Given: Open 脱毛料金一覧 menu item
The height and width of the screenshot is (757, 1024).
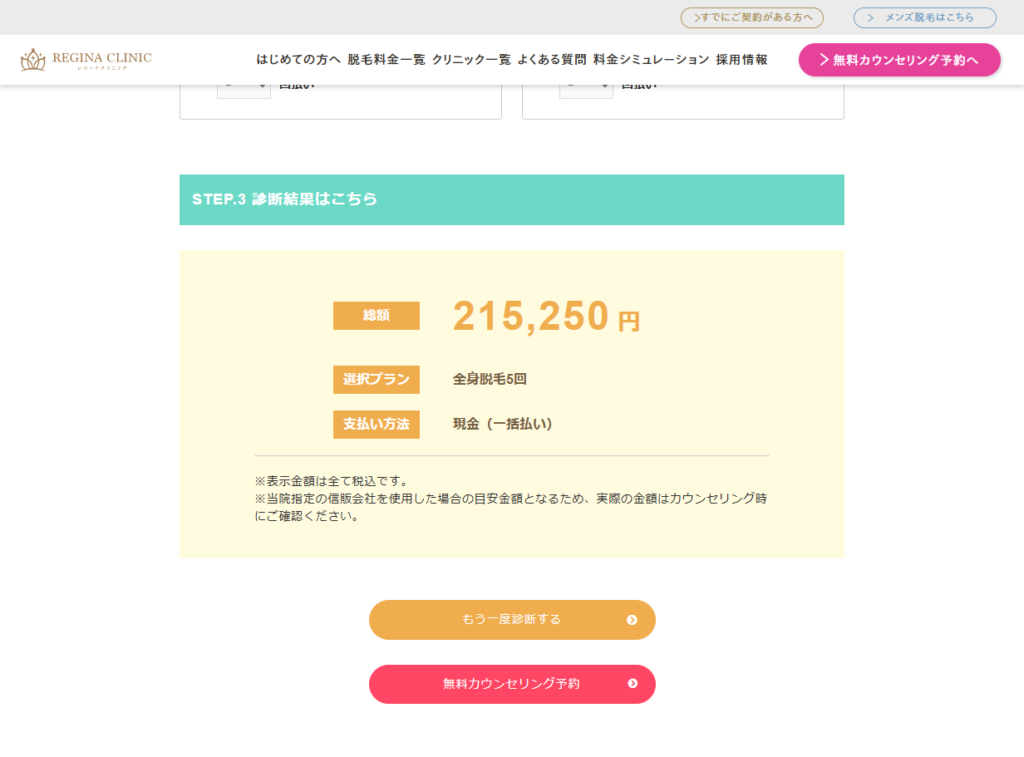Looking at the screenshot, I should [x=386, y=59].
